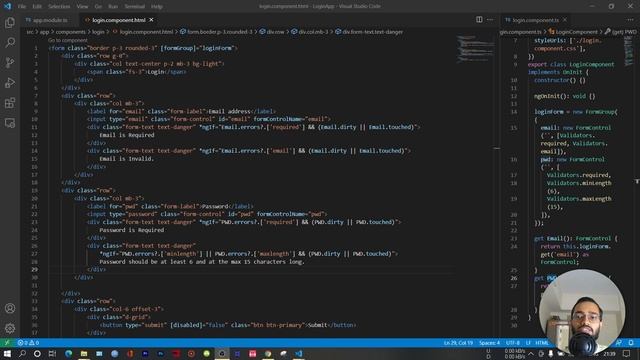Open the File menu
The height and width of the screenshot is (360, 640).
click(x=22, y=7)
